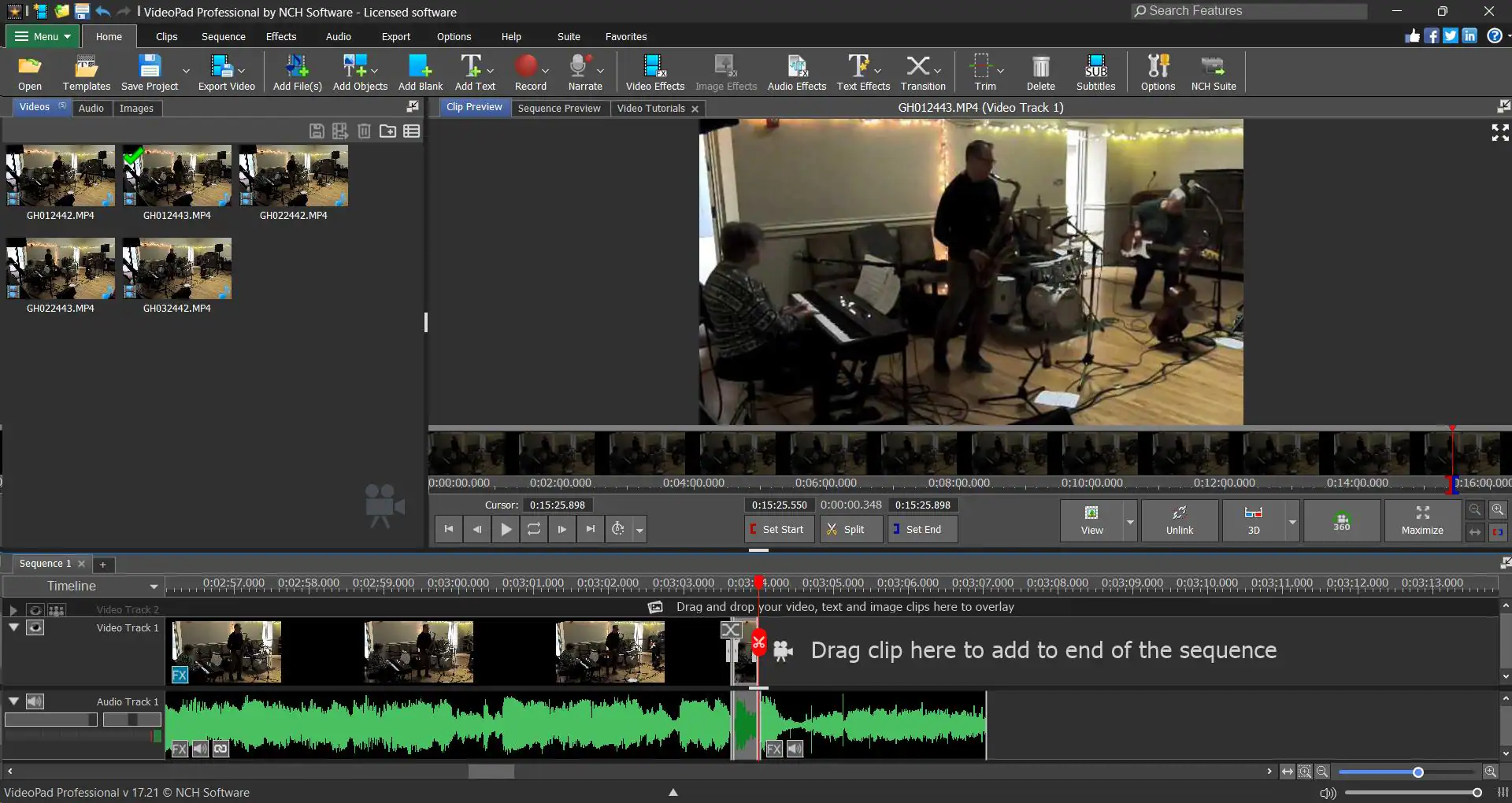Viewport: 1512px width, 803px height.
Task: Expand the collapsed Video Track 2
Action: [x=13, y=610]
